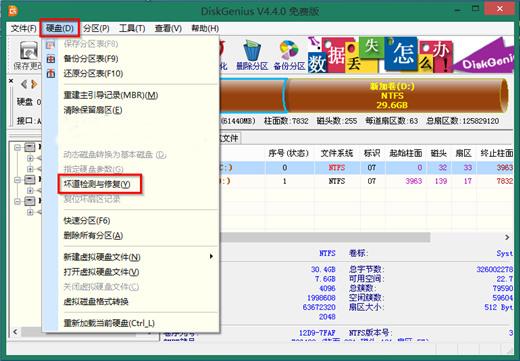
Task: Collapse the second disk tree node
Action: click(17, 180)
